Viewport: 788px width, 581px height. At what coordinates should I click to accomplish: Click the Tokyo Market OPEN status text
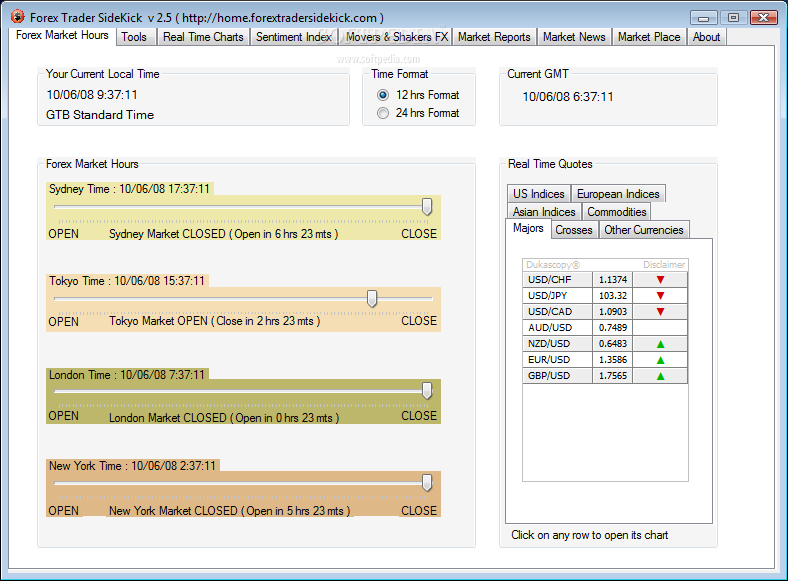tap(215, 321)
